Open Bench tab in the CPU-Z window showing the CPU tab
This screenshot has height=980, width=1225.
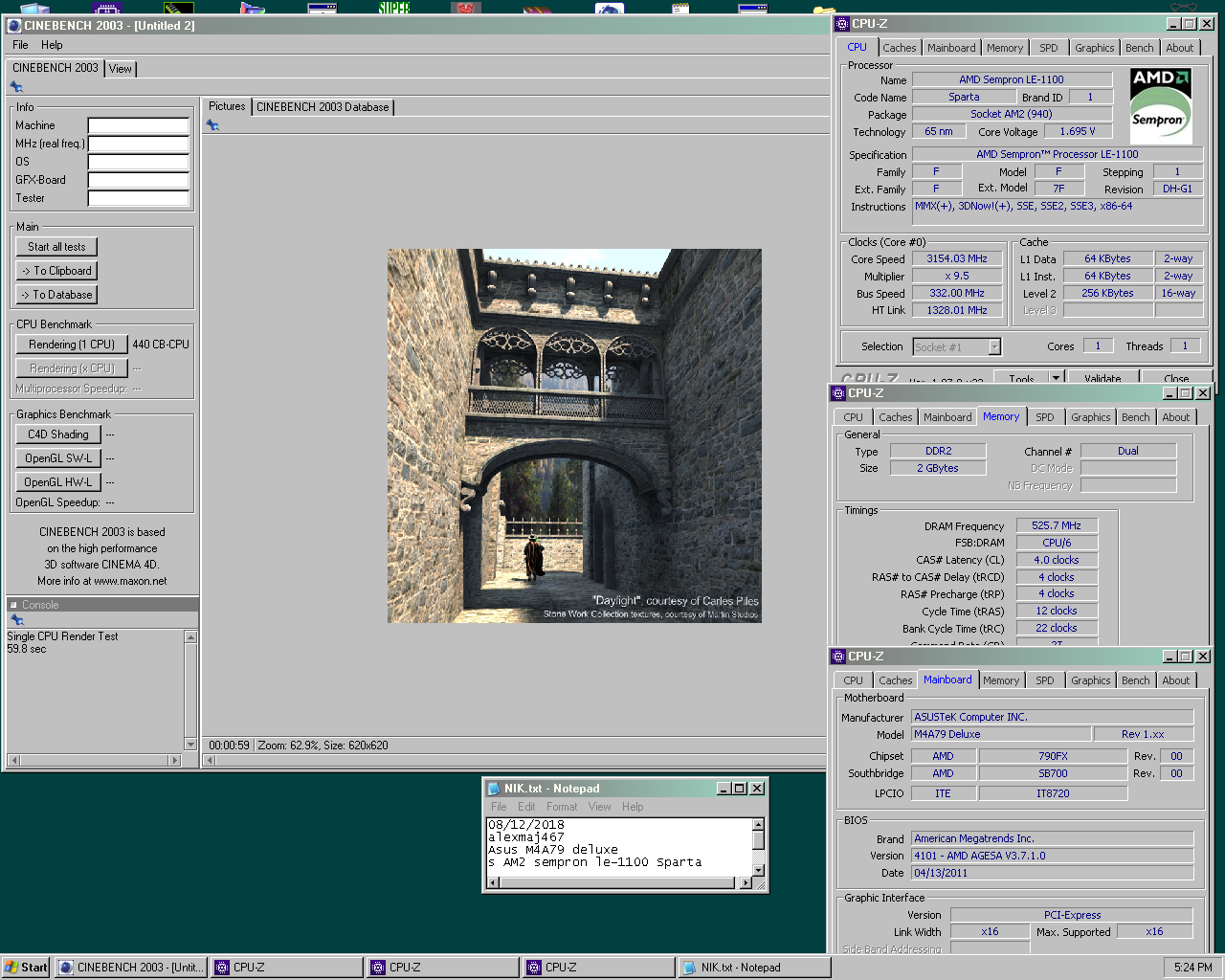click(x=1140, y=48)
